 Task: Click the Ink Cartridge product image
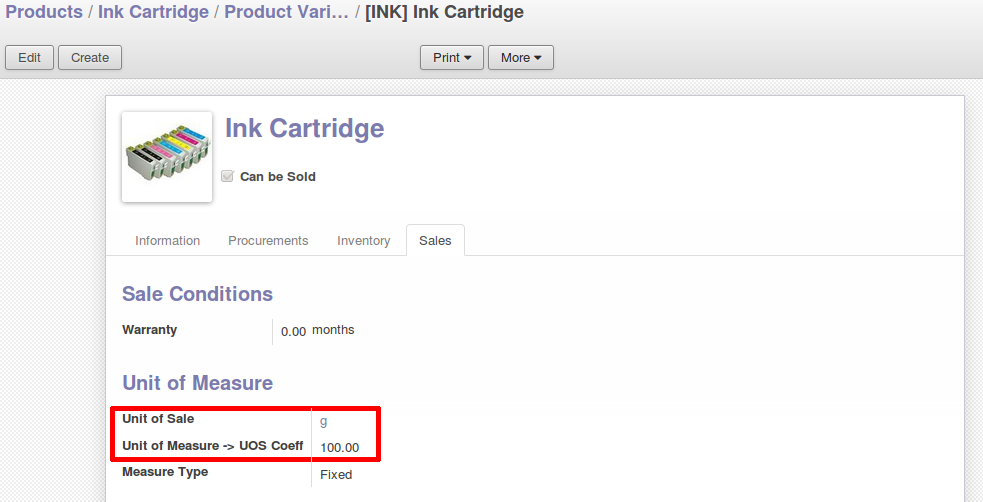166,156
